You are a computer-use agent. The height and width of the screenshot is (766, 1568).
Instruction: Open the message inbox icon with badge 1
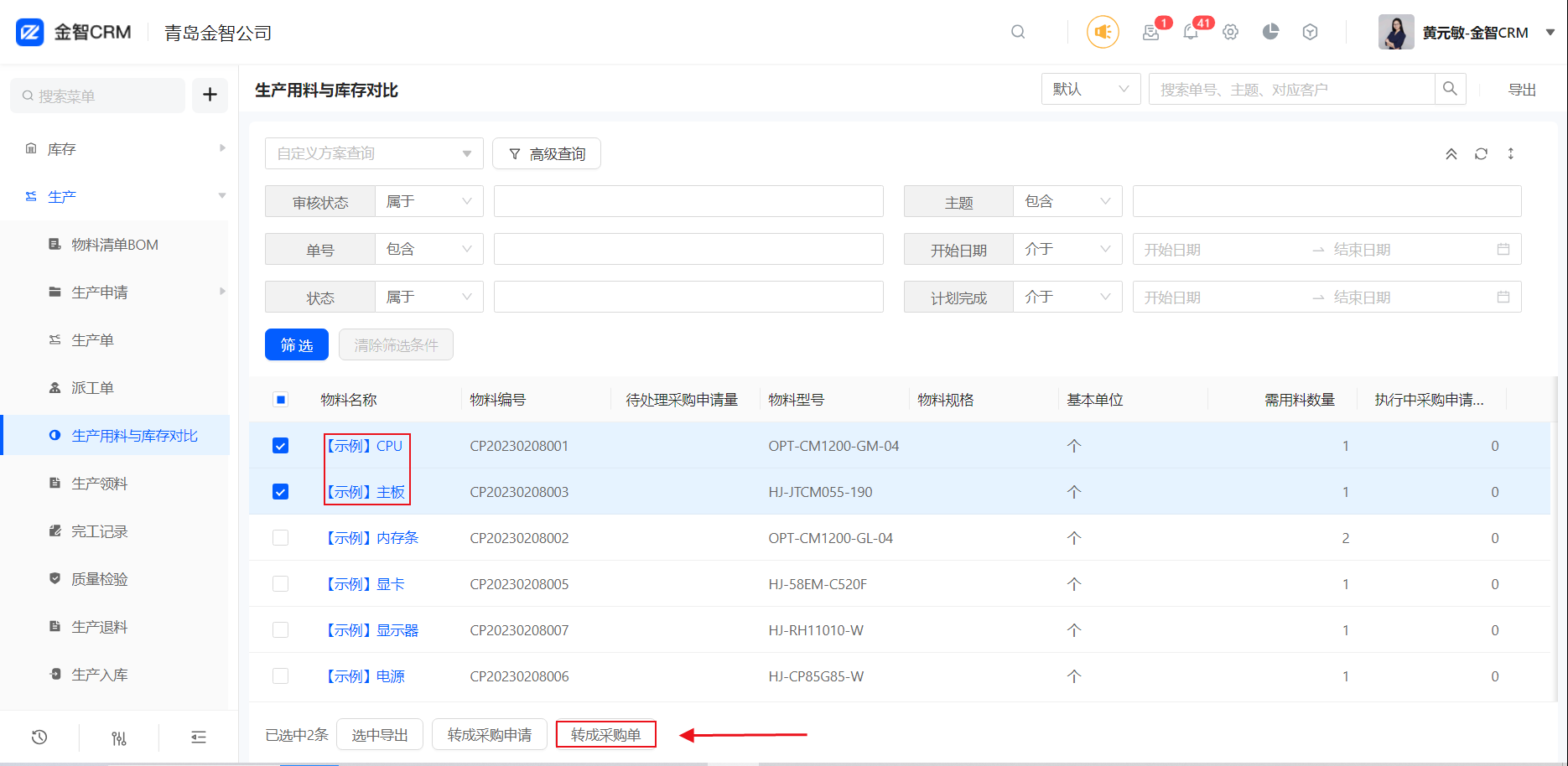tap(1151, 32)
